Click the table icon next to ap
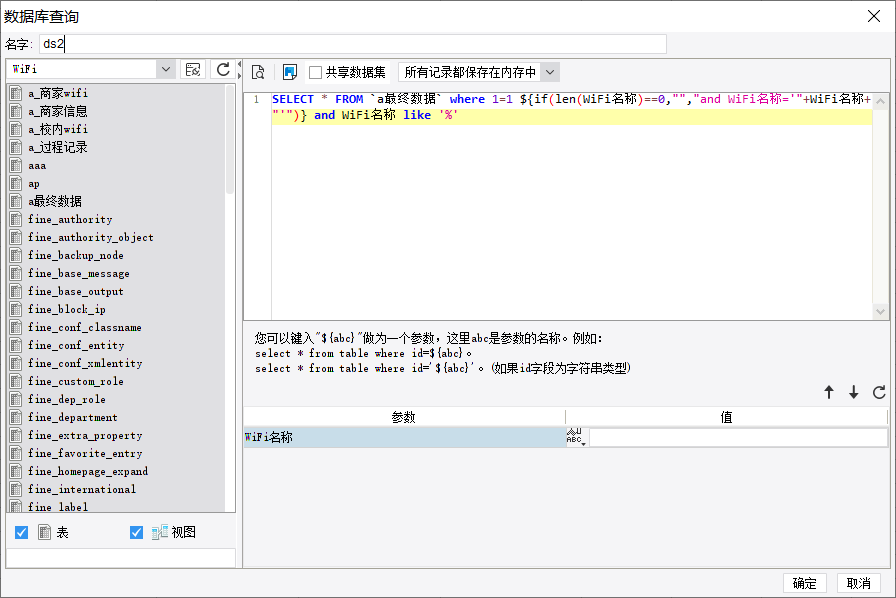The image size is (896, 598). point(16,183)
